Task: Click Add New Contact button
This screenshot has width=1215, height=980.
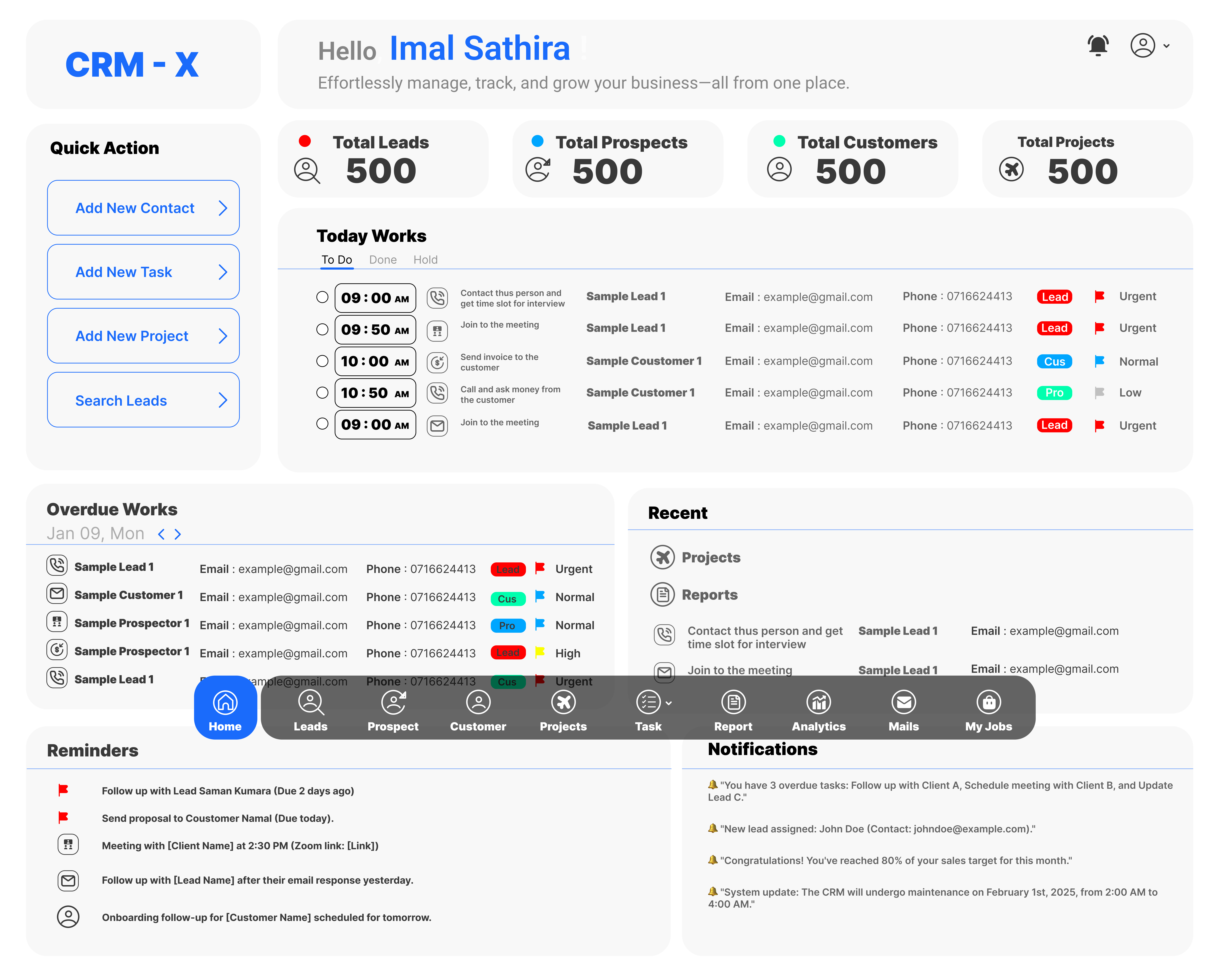Action: 143,208
